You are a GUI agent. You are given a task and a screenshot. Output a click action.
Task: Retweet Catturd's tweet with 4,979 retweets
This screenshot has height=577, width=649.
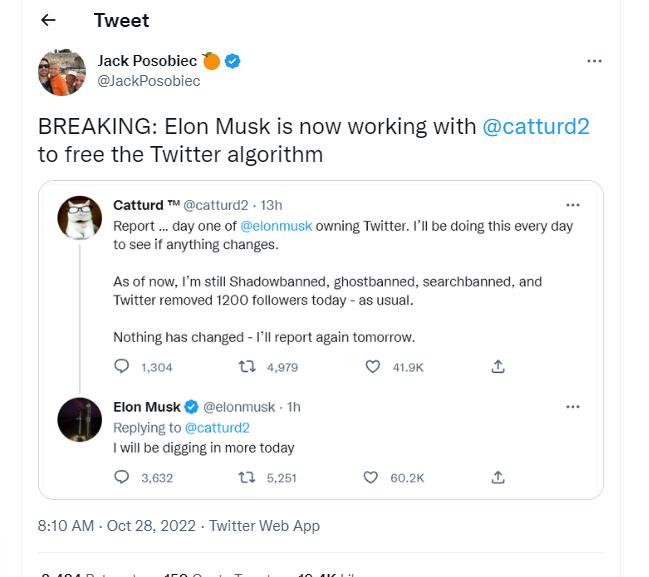pos(247,367)
